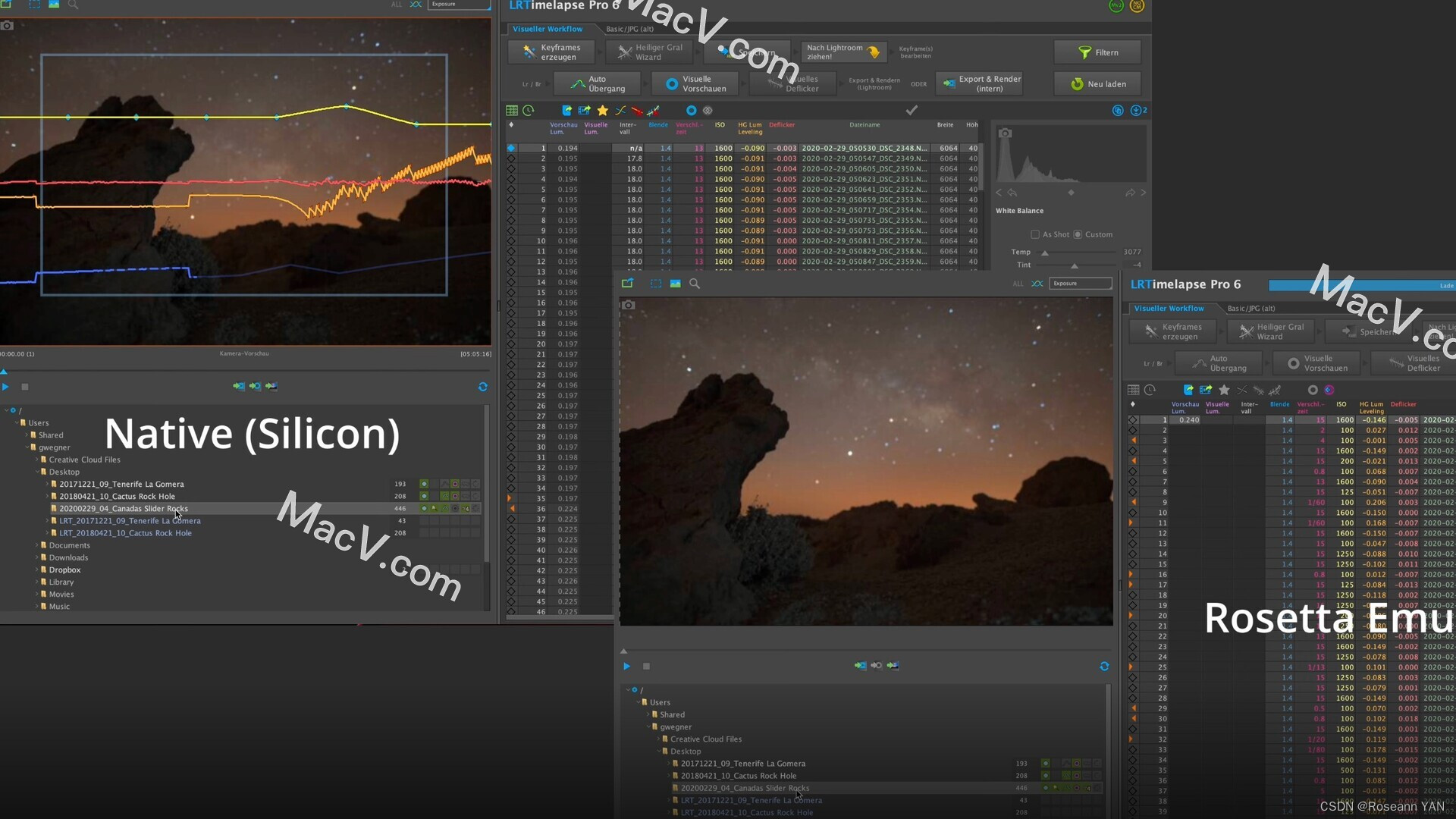Click Export & Render (intern) button
Image resolution: width=1456 pixels, height=819 pixels.
[981, 83]
